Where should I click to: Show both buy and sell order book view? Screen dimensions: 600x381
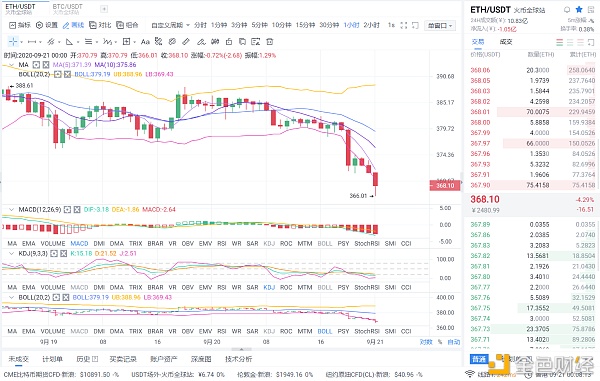pyautogui.click(x=559, y=42)
